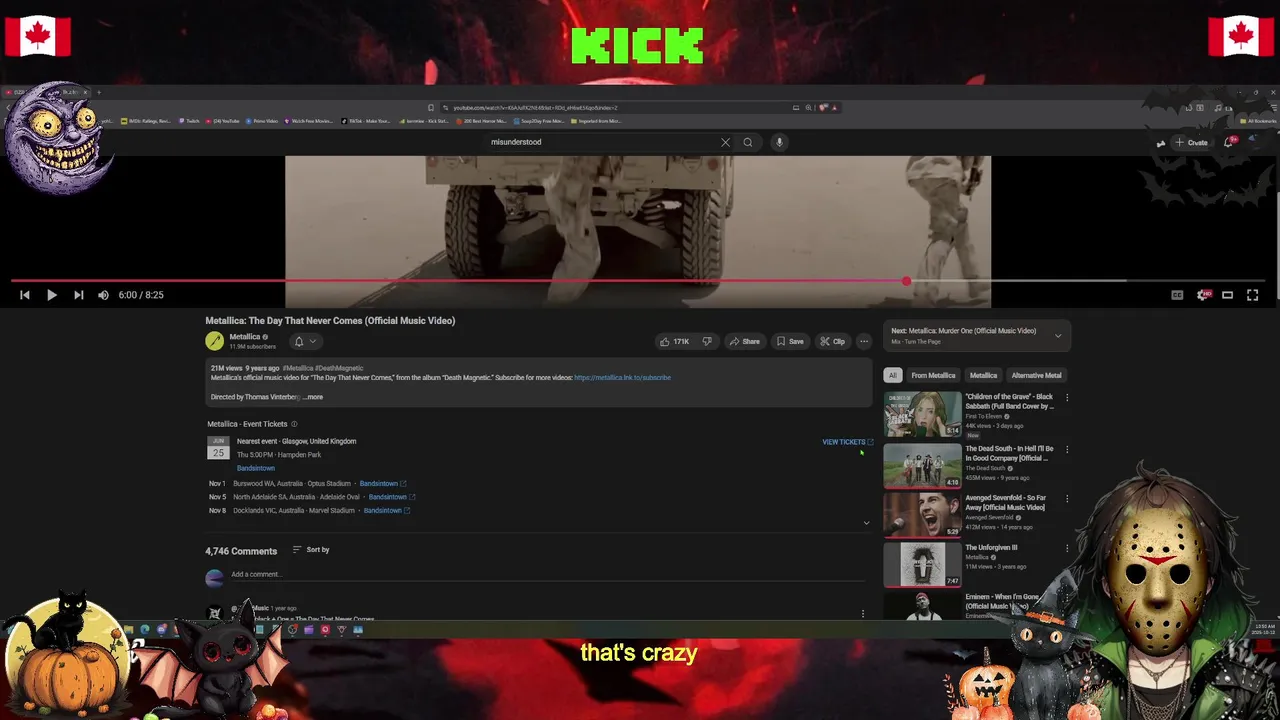
Task: Open the Create video menu
Action: point(1191,142)
